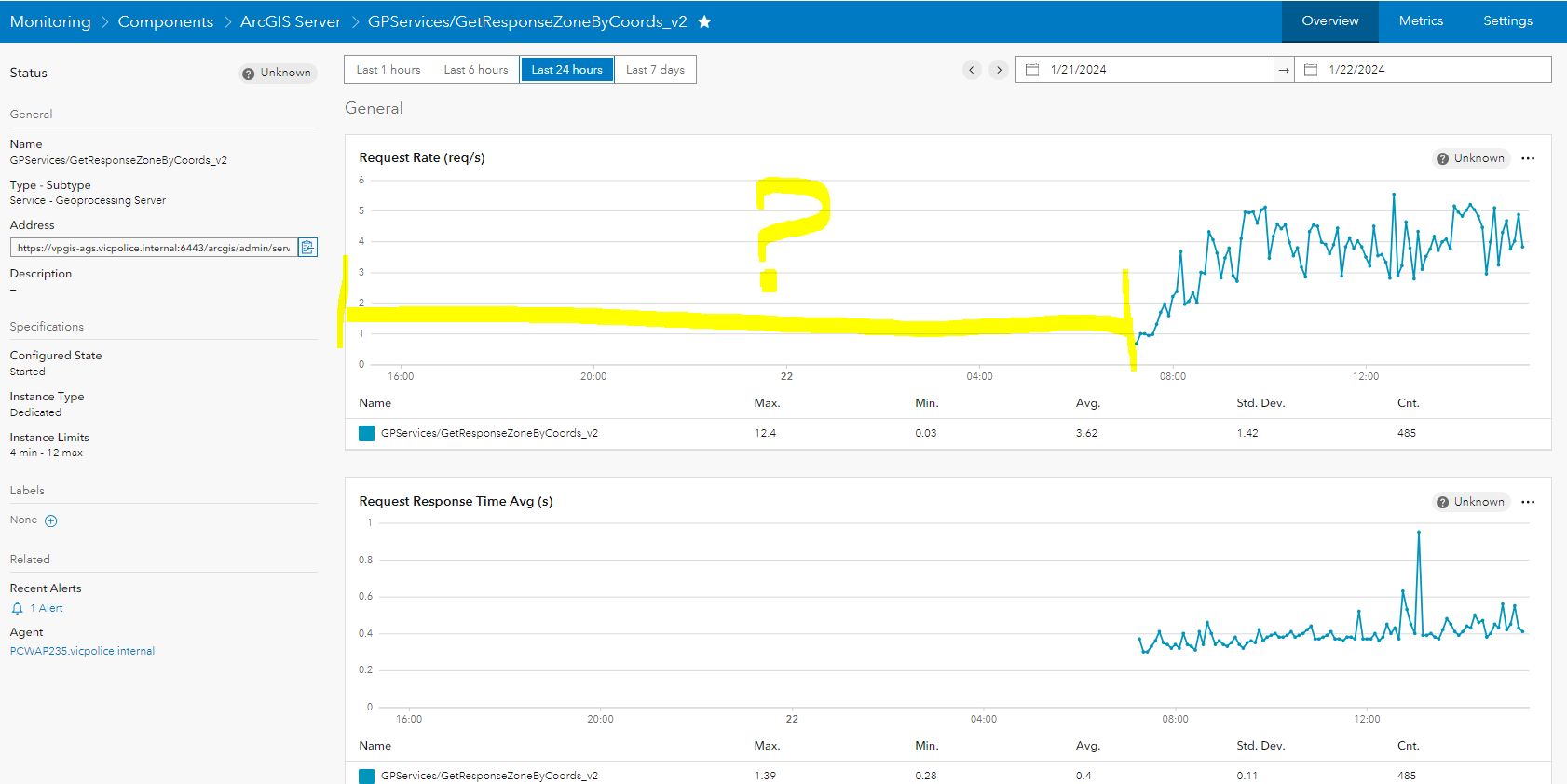Navigate to Monitoring breadcrumb
This screenshot has height=784, width=1567.
coord(50,21)
